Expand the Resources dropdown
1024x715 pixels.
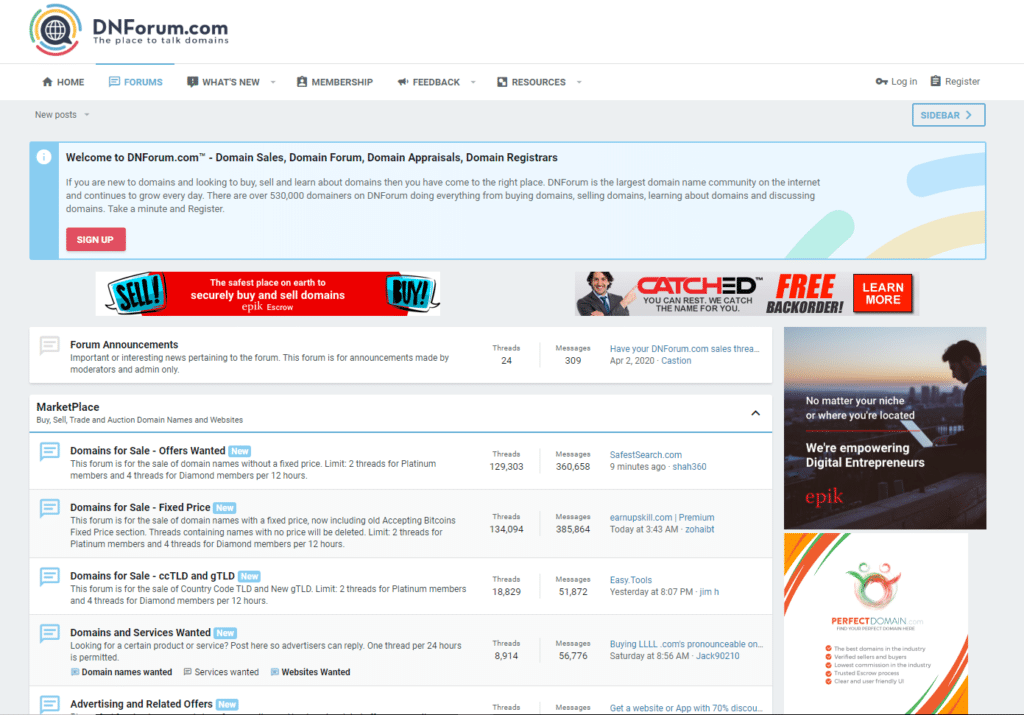coord(538,82)
